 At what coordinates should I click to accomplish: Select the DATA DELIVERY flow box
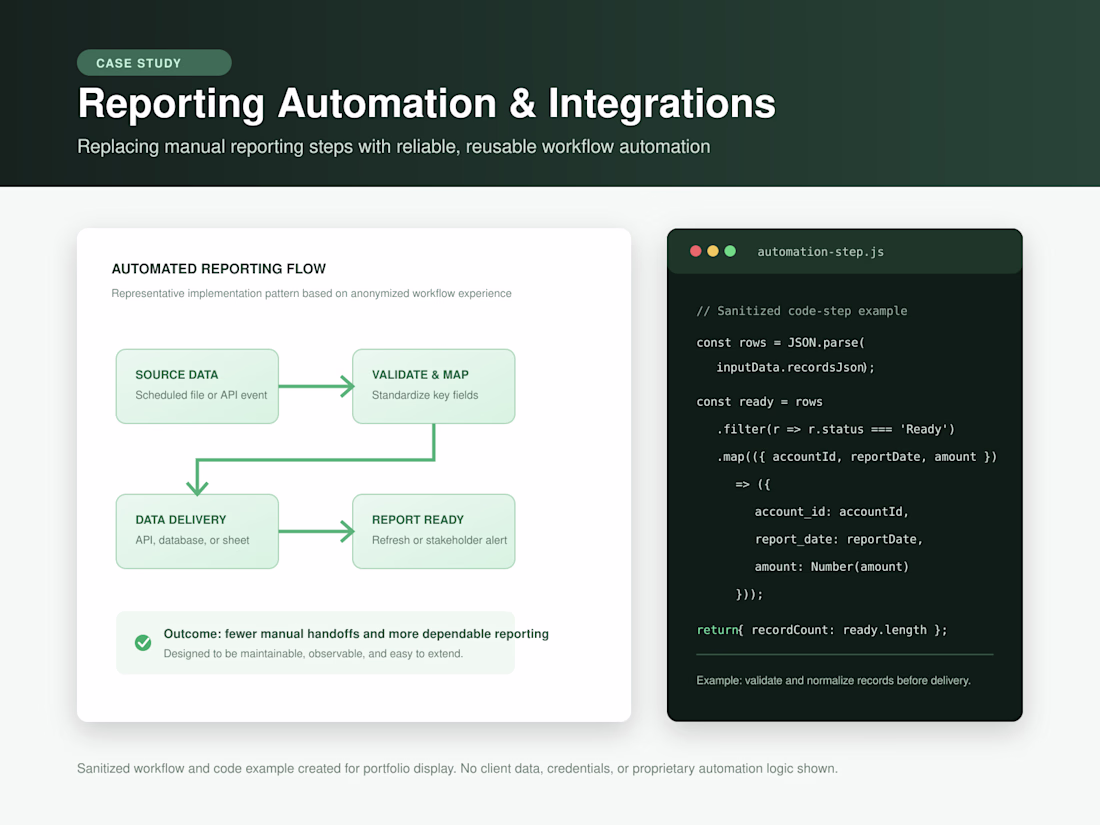click(197, 532)
